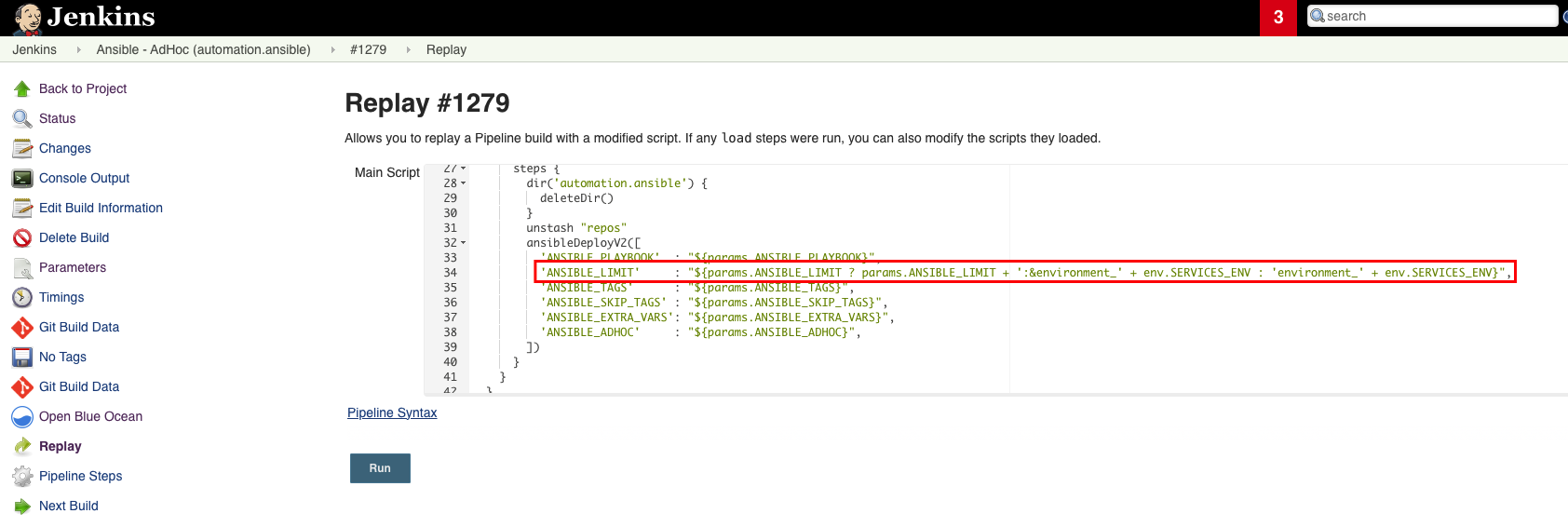The height and width of the screenshot is (527, 1568).
Task: Click the ANSIBLE_LIMIT code line
Action: 1026,273
